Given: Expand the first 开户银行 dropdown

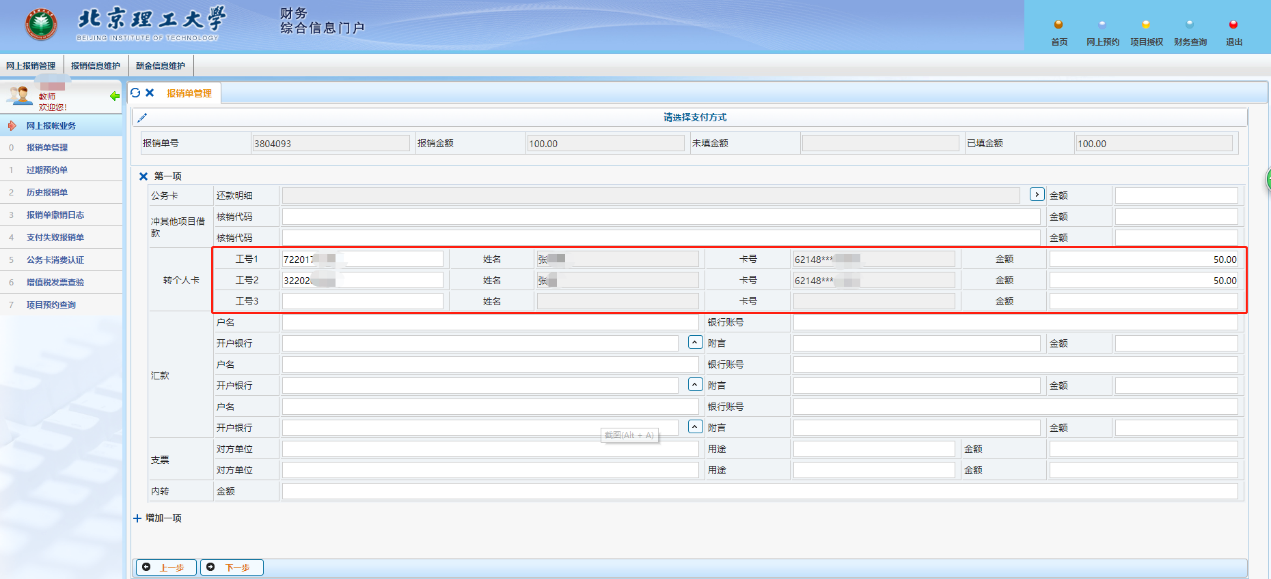Looking at the screenshot, I should [x=695, y=343].
